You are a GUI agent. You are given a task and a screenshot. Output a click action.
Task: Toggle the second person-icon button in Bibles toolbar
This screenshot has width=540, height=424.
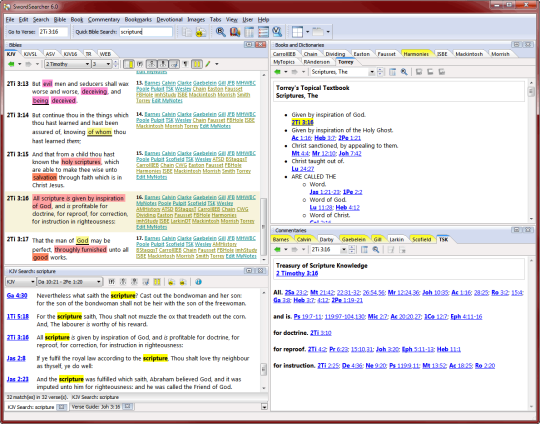click(163, 64)
